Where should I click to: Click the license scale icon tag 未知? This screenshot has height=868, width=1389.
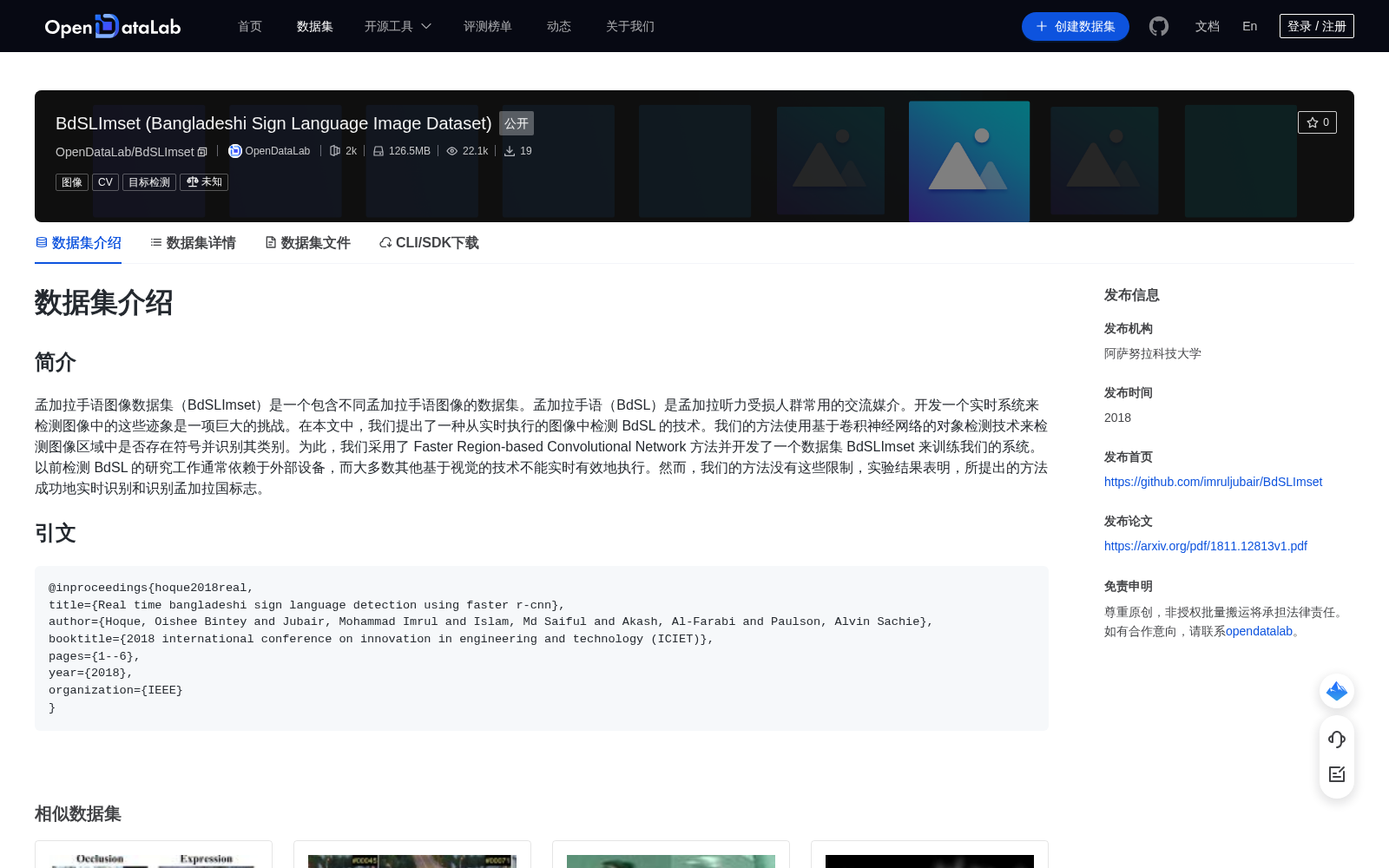(204, 182)
